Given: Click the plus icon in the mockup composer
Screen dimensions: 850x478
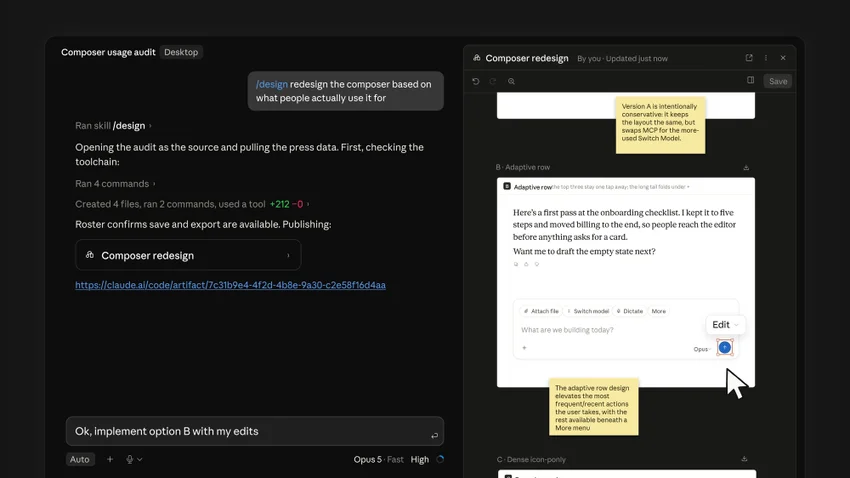Looking at the screenshot, I should 524,348.
